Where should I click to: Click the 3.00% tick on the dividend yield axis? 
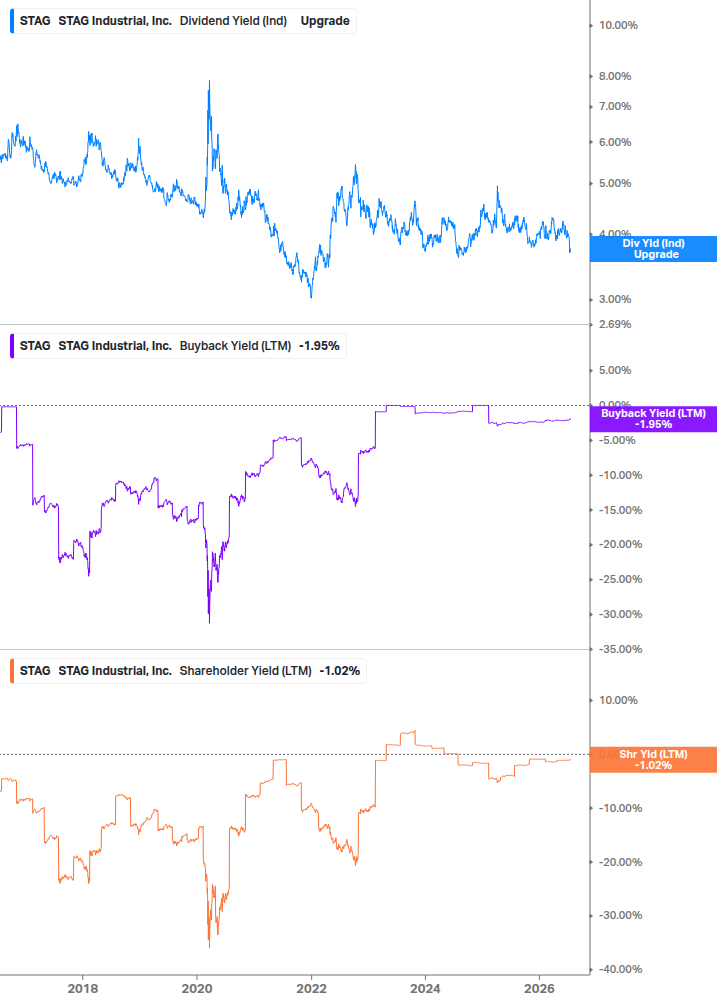click(x=615, y=299)
